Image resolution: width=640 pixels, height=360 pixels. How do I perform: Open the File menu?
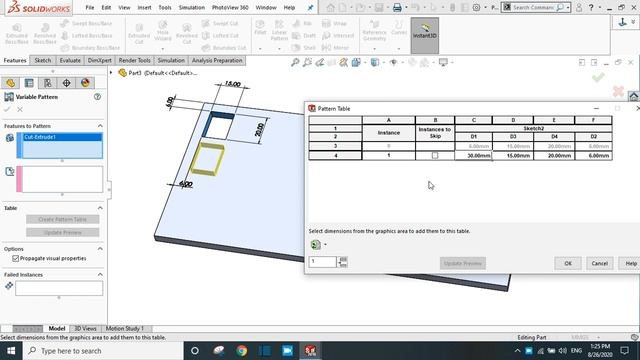pyautogui.click(x=90, y=7)
